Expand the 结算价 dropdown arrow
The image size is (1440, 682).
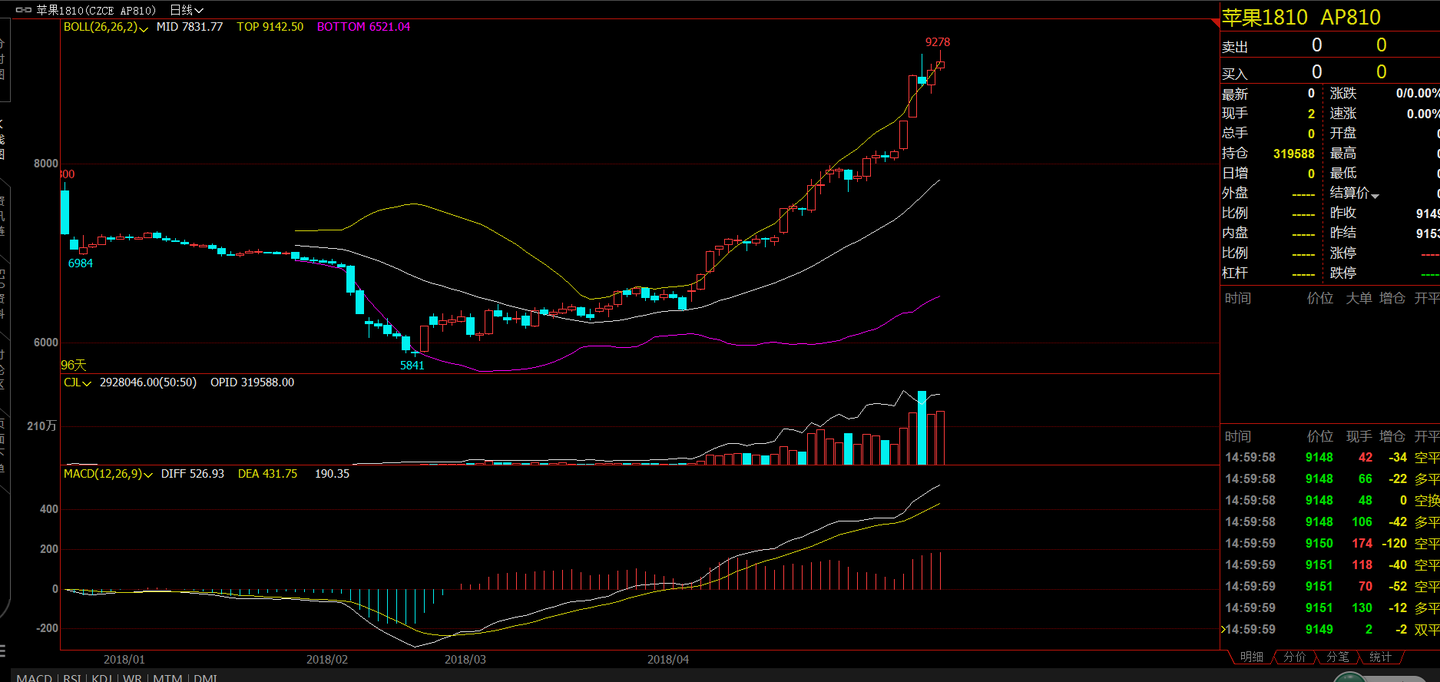[x=1375, y=194]
